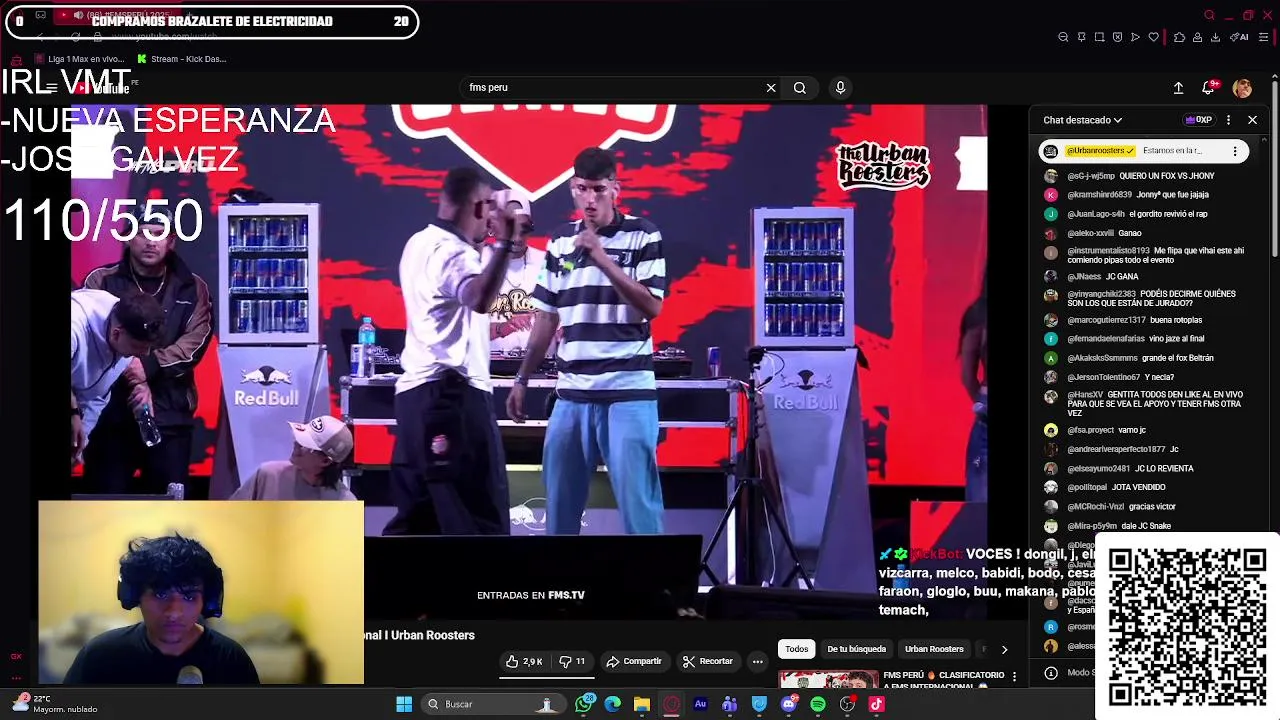
Task: Click the send/flow arrow icon in browser toolbar
Action: [x=1135, y=37]
